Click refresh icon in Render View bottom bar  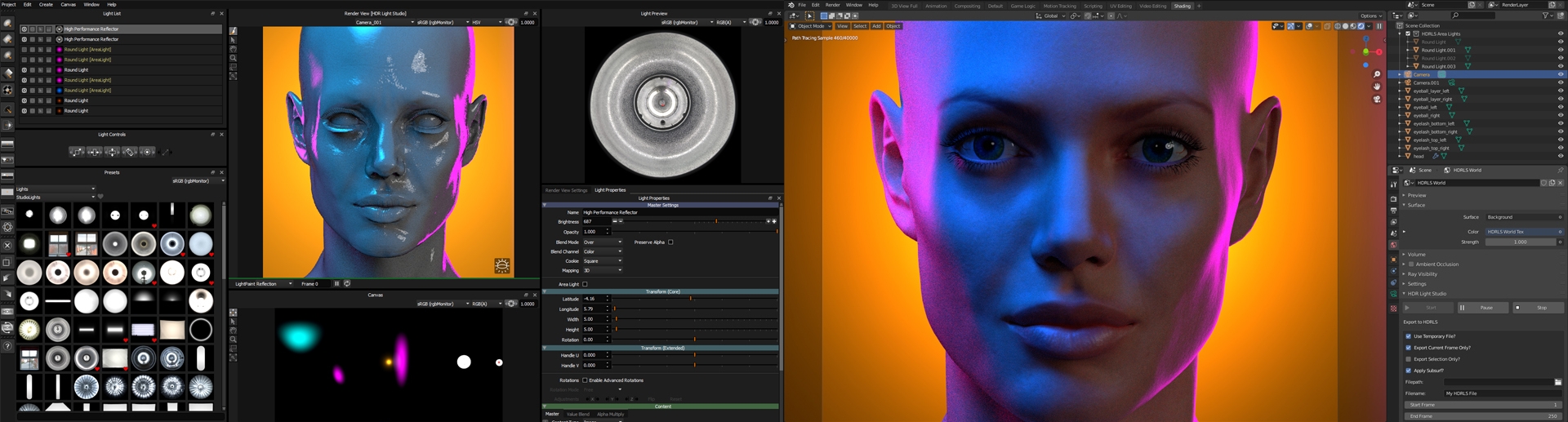pos(347,283)
